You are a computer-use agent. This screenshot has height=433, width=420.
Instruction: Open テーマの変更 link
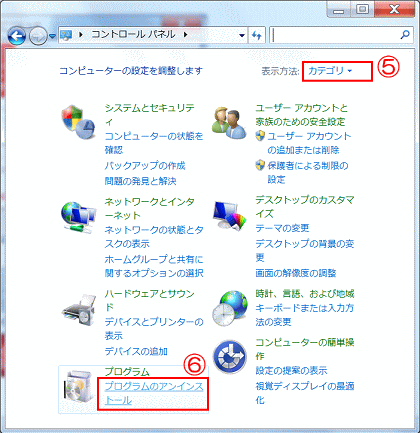[282, 228]
